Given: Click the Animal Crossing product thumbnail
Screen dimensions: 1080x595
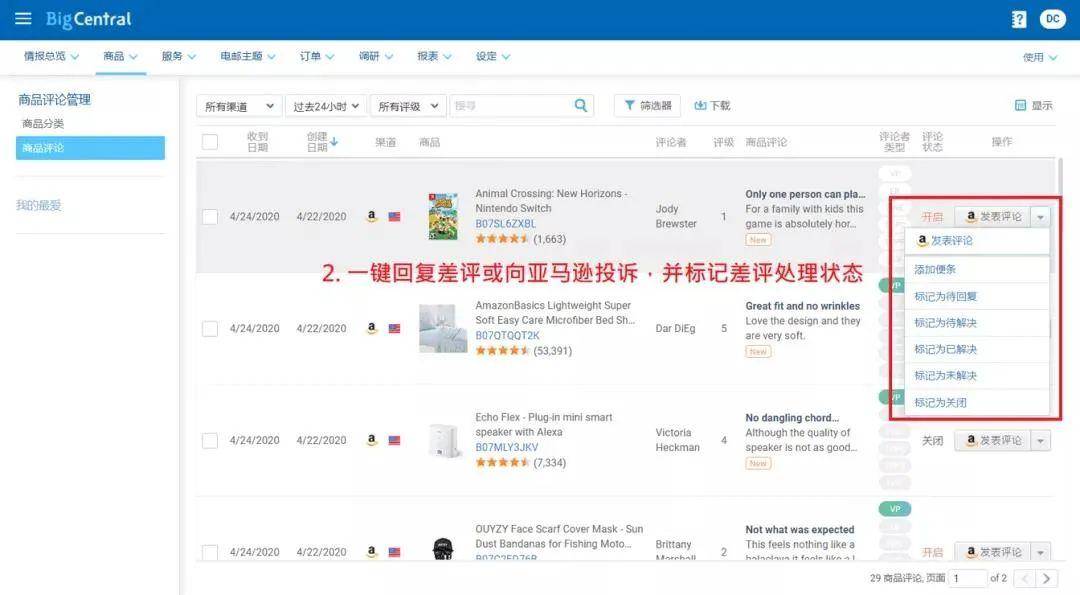Looking at the screenshot, I should [x=442, y=216].
